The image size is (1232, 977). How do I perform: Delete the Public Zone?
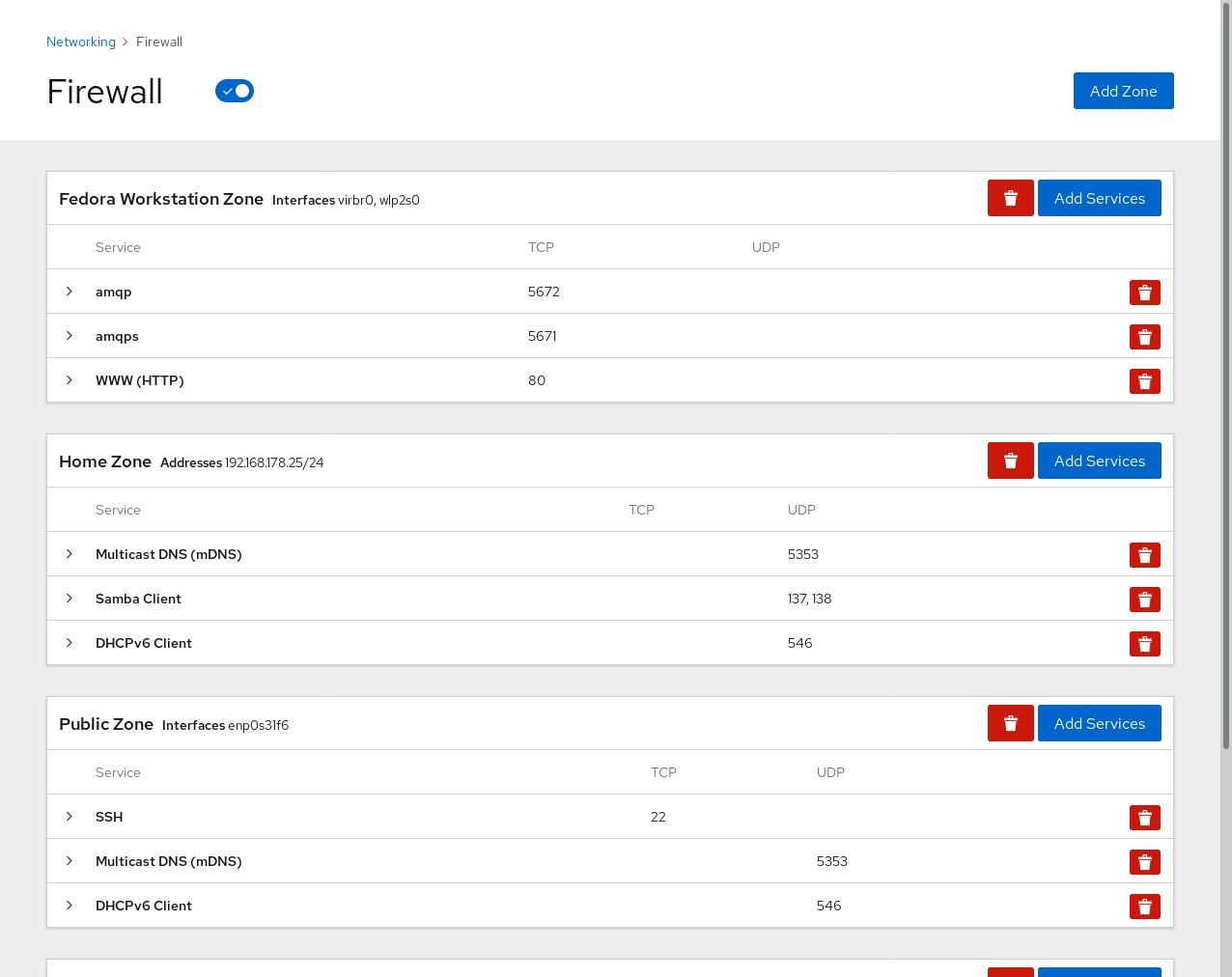click(1010, 723)
